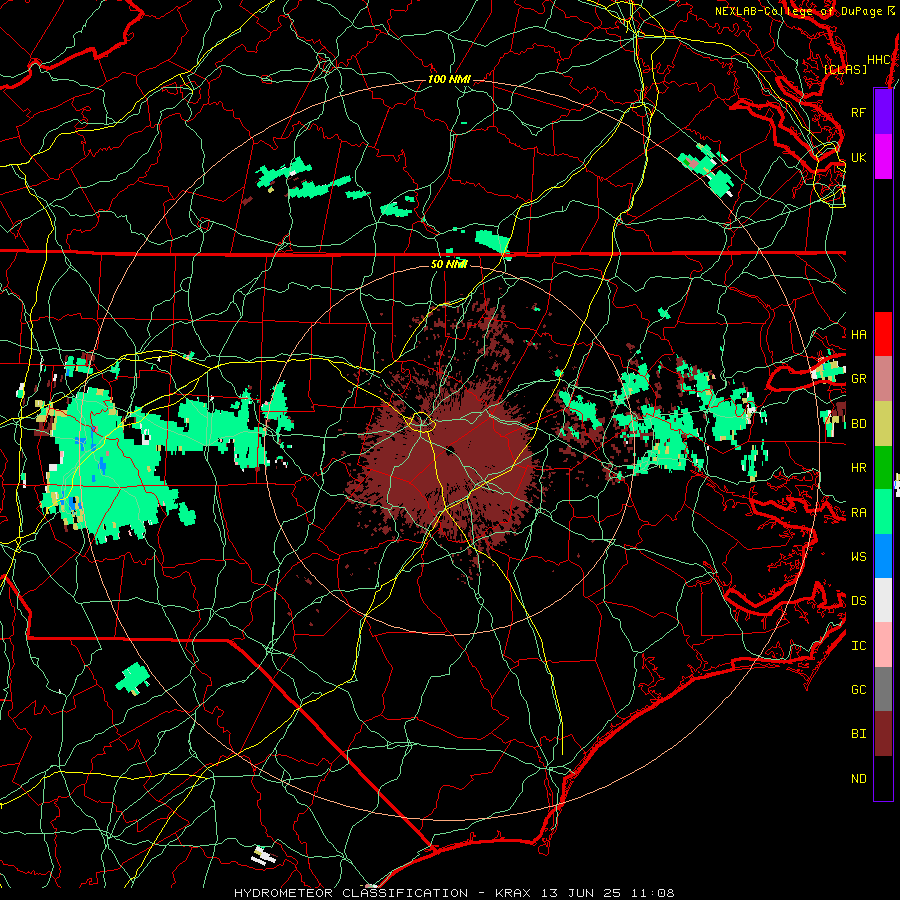The width and height of the screenshot is (900, 900).
Task: Click the 11:08 time stamp
Action: pos(653,893)
